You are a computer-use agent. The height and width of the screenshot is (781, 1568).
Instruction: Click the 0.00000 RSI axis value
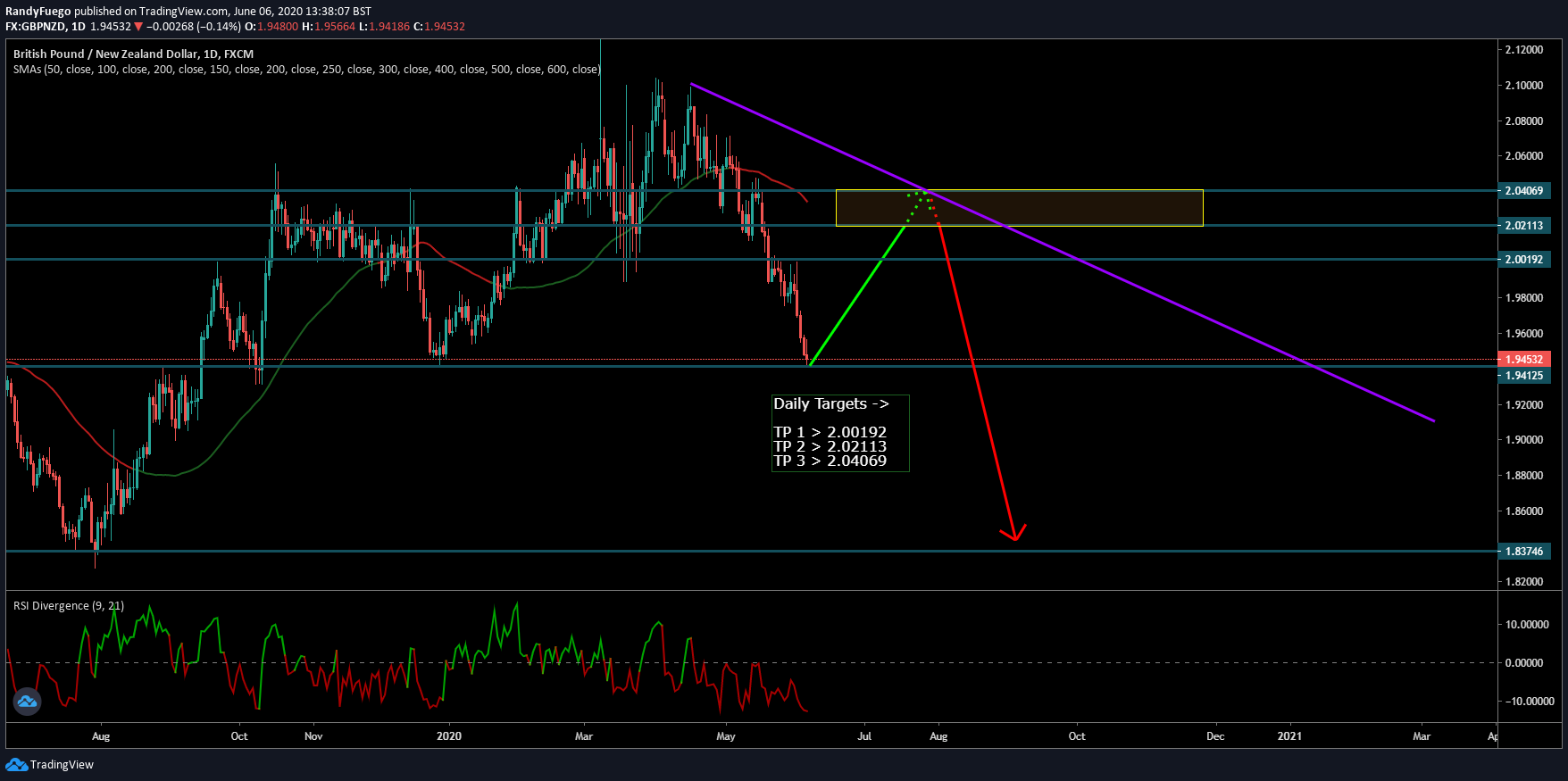coord(1524,663)
